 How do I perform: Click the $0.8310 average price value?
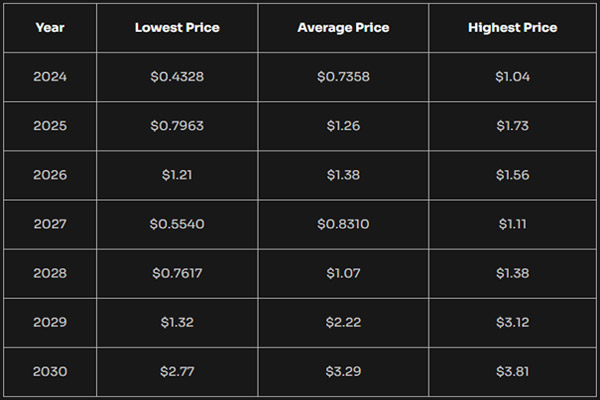click(343, 224)
